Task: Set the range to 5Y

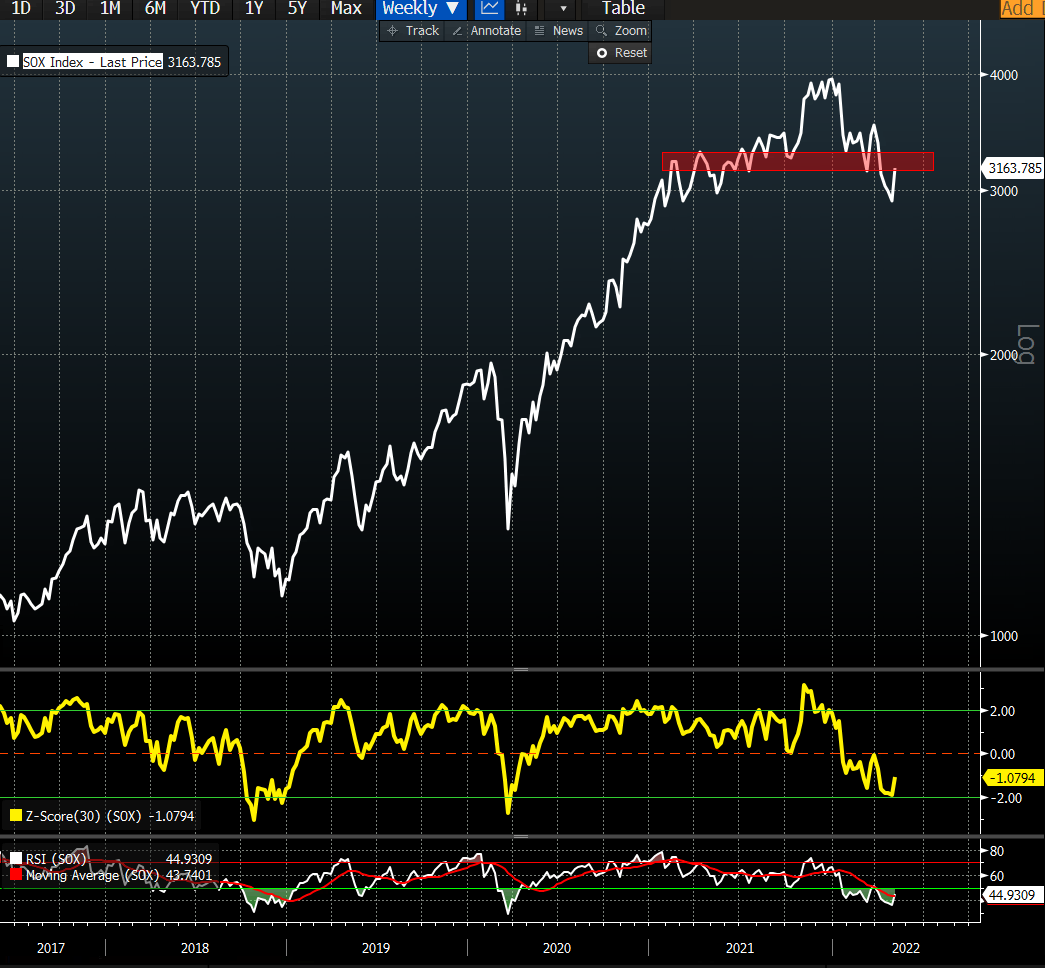Action: pyautogui.click(x=297, y=9)
